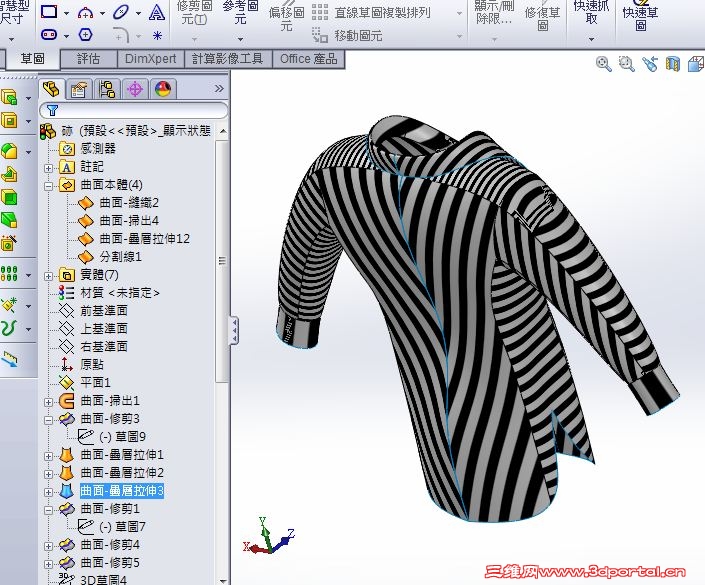Expand the 註記 folder
The image size is (705, 585).
click(x=49, y=168)
